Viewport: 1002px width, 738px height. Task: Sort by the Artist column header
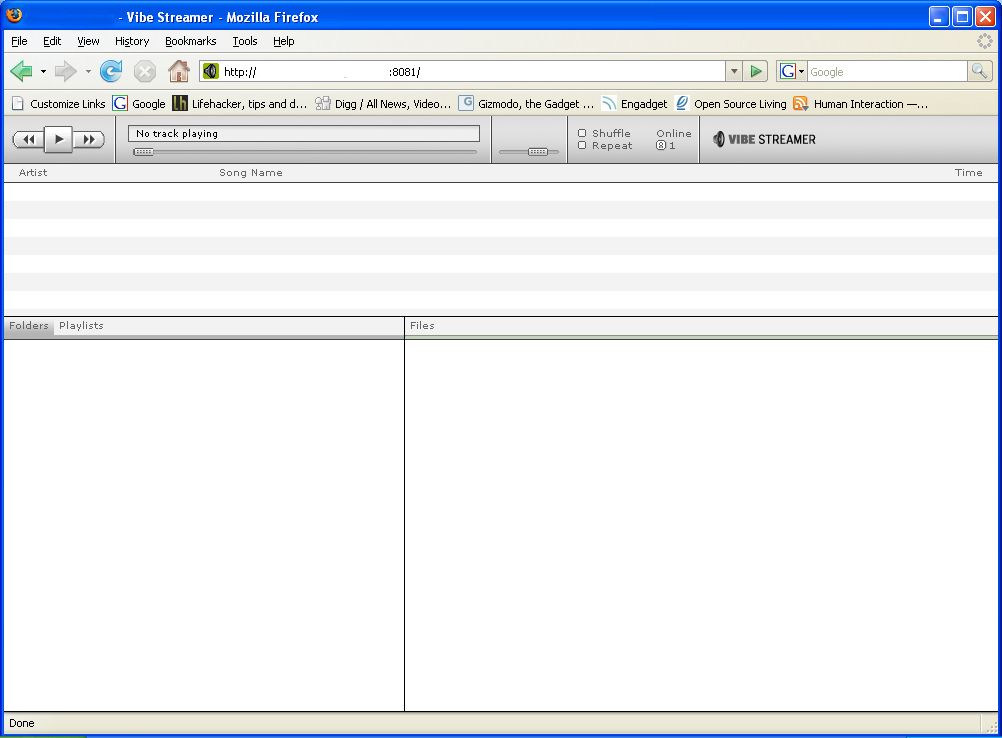33,173
